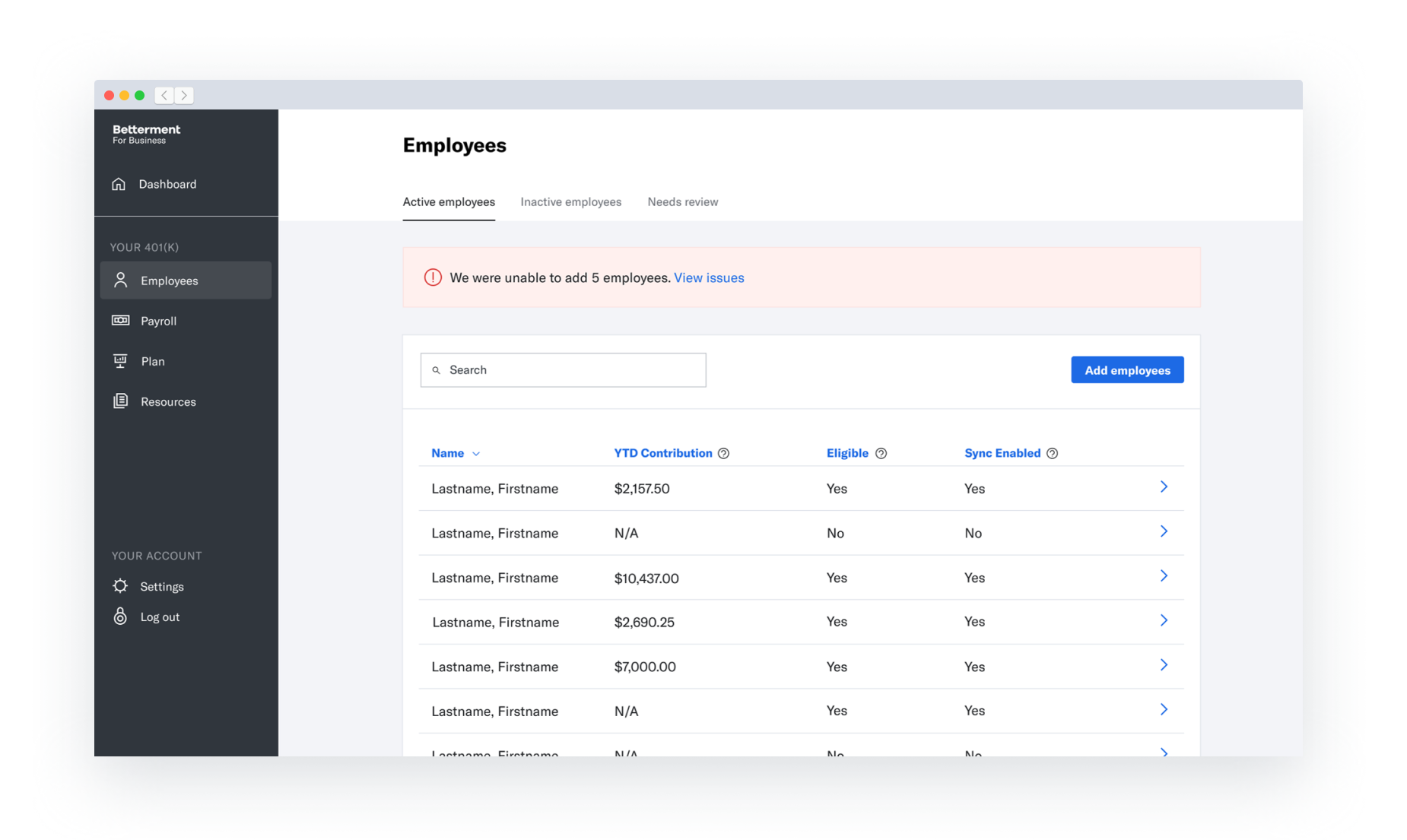Image resolution: width=1407 pixels, height=840 pixels.
Task: Open the Needs review tab
Action: (x=682, y=201)
